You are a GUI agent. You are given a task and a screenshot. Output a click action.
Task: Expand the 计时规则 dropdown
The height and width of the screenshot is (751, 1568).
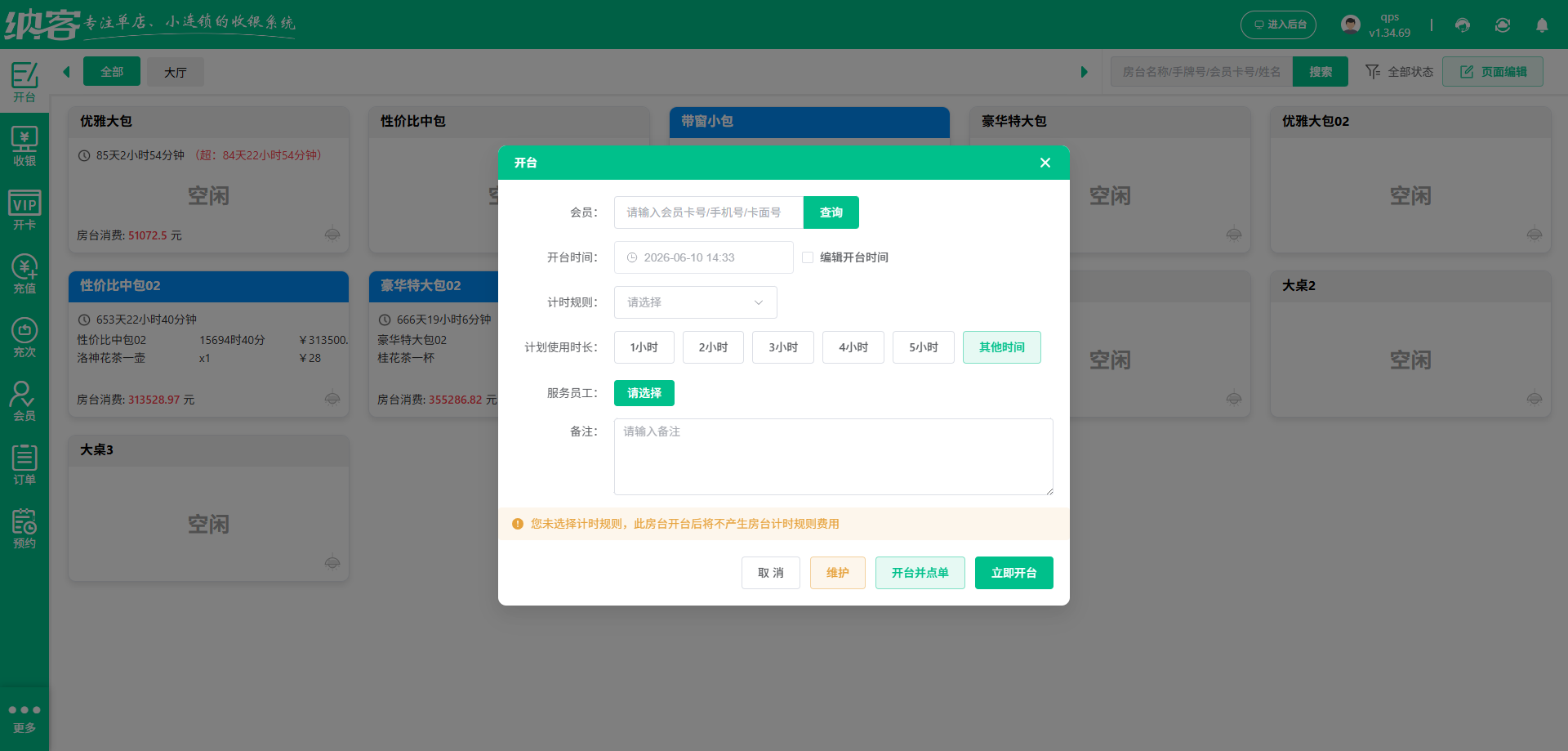tap(696, 302)
